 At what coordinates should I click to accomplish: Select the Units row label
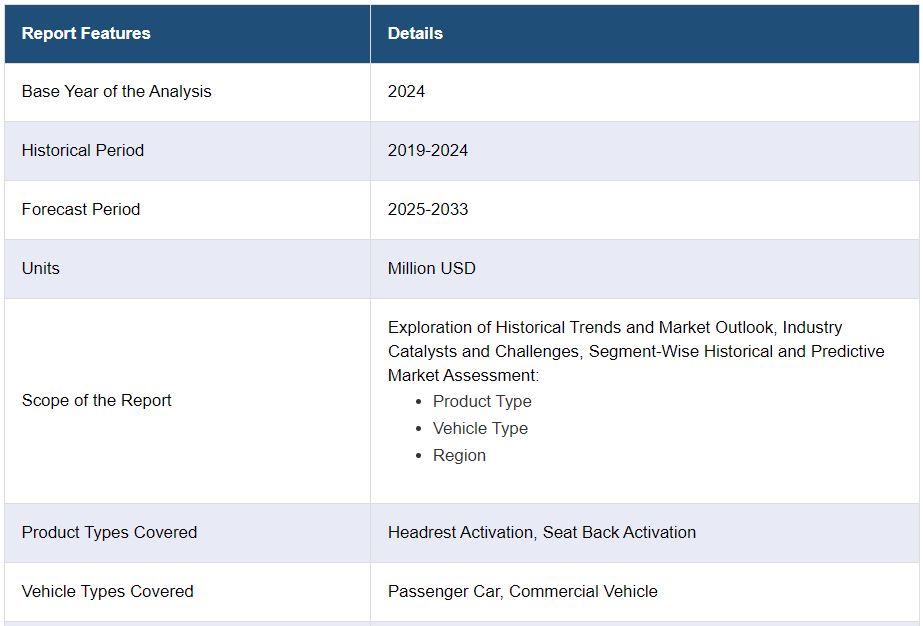pos(41,268)
